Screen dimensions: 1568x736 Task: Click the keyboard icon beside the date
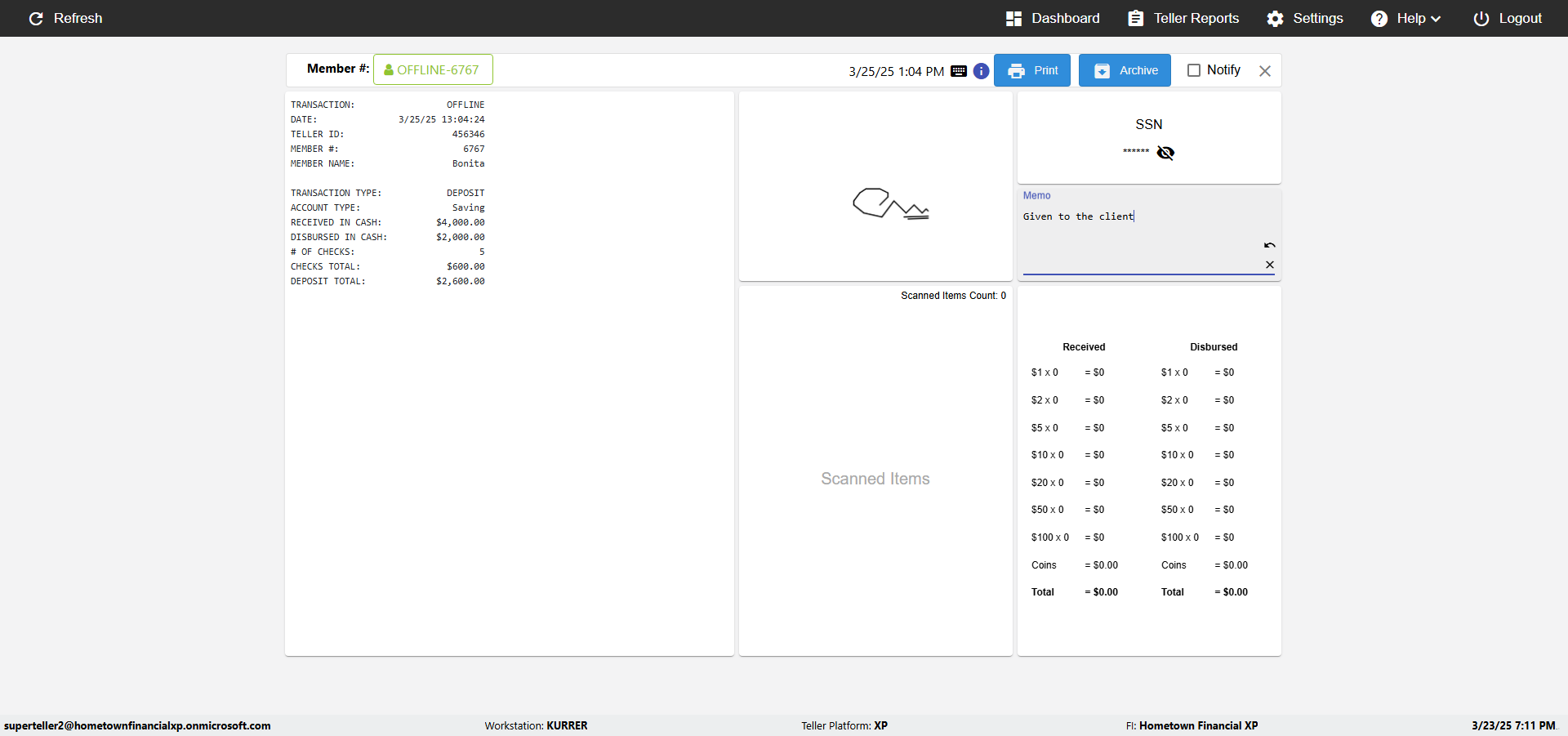[959, 71]
